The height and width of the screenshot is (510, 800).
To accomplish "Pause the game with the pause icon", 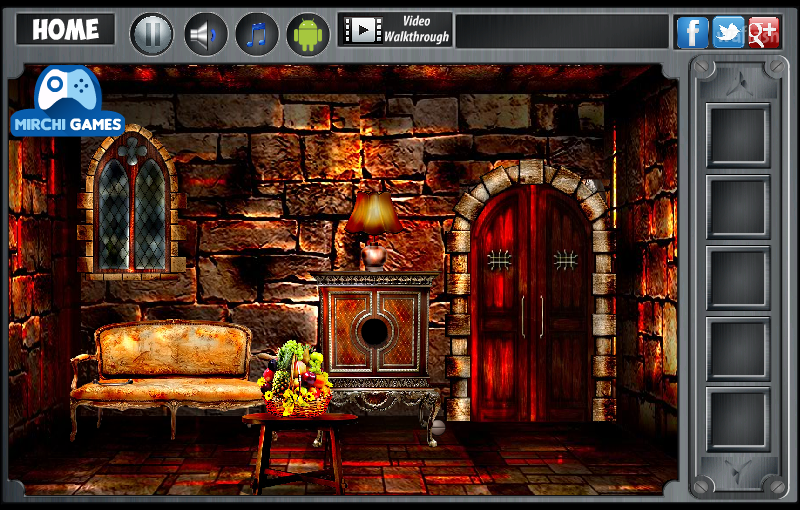I will (x=152, y=34).
